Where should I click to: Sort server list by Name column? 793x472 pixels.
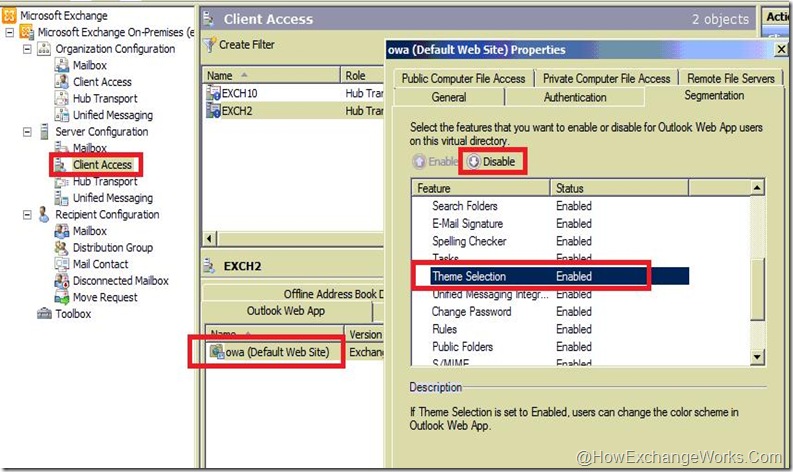(x=271, y=76)
